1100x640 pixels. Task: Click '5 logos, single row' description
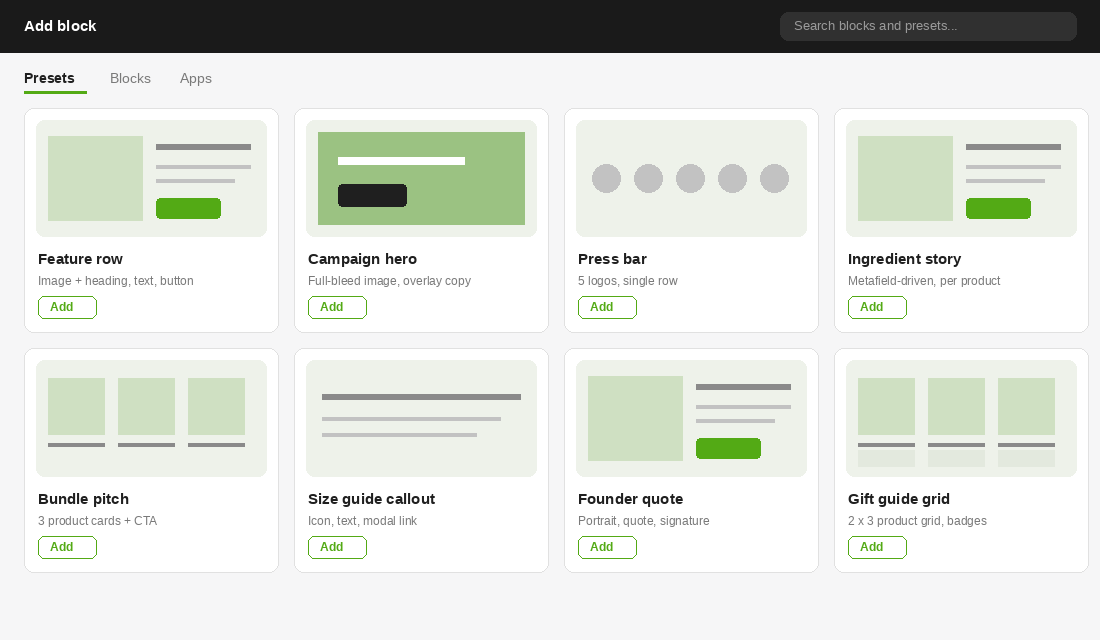pos(628,281)
